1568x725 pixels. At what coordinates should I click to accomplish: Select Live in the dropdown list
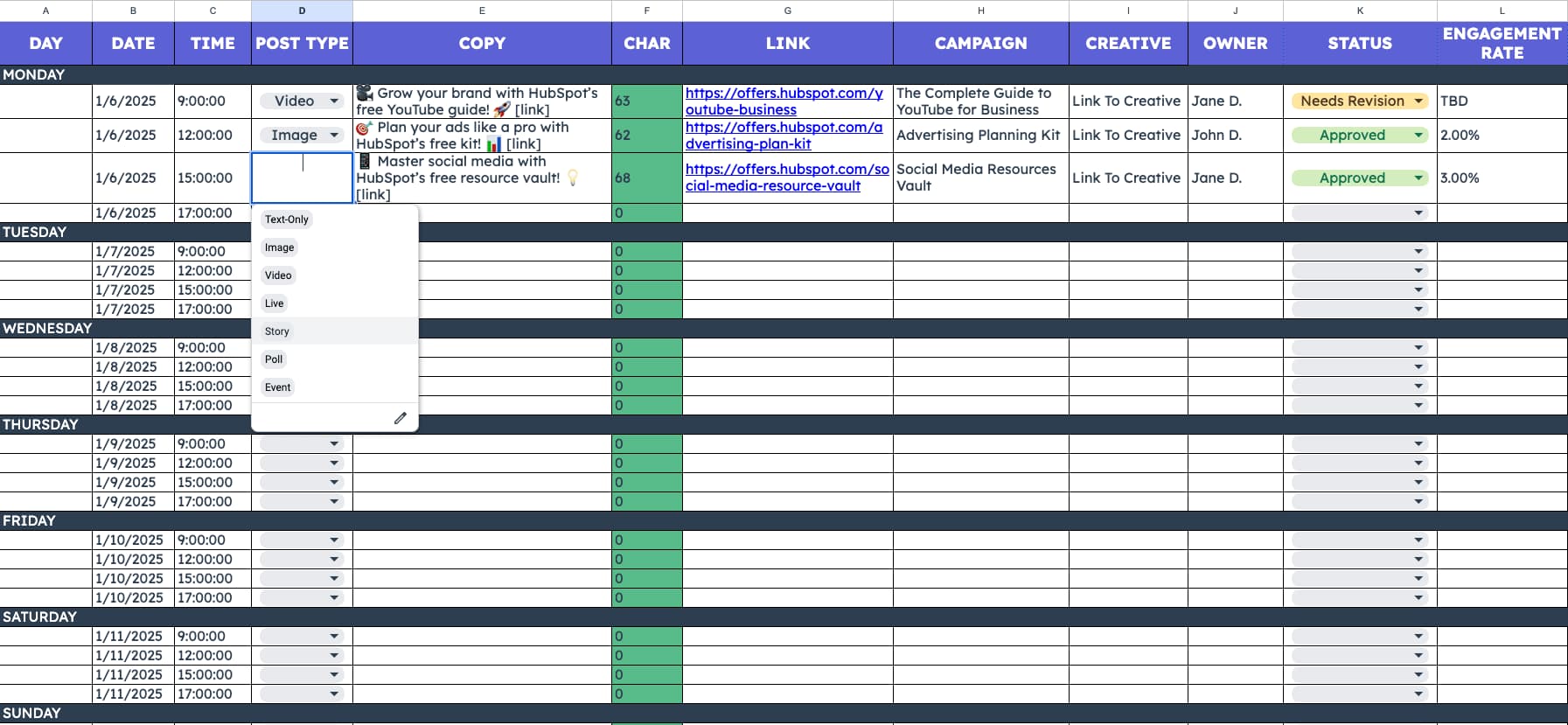[x=275, y=303]
